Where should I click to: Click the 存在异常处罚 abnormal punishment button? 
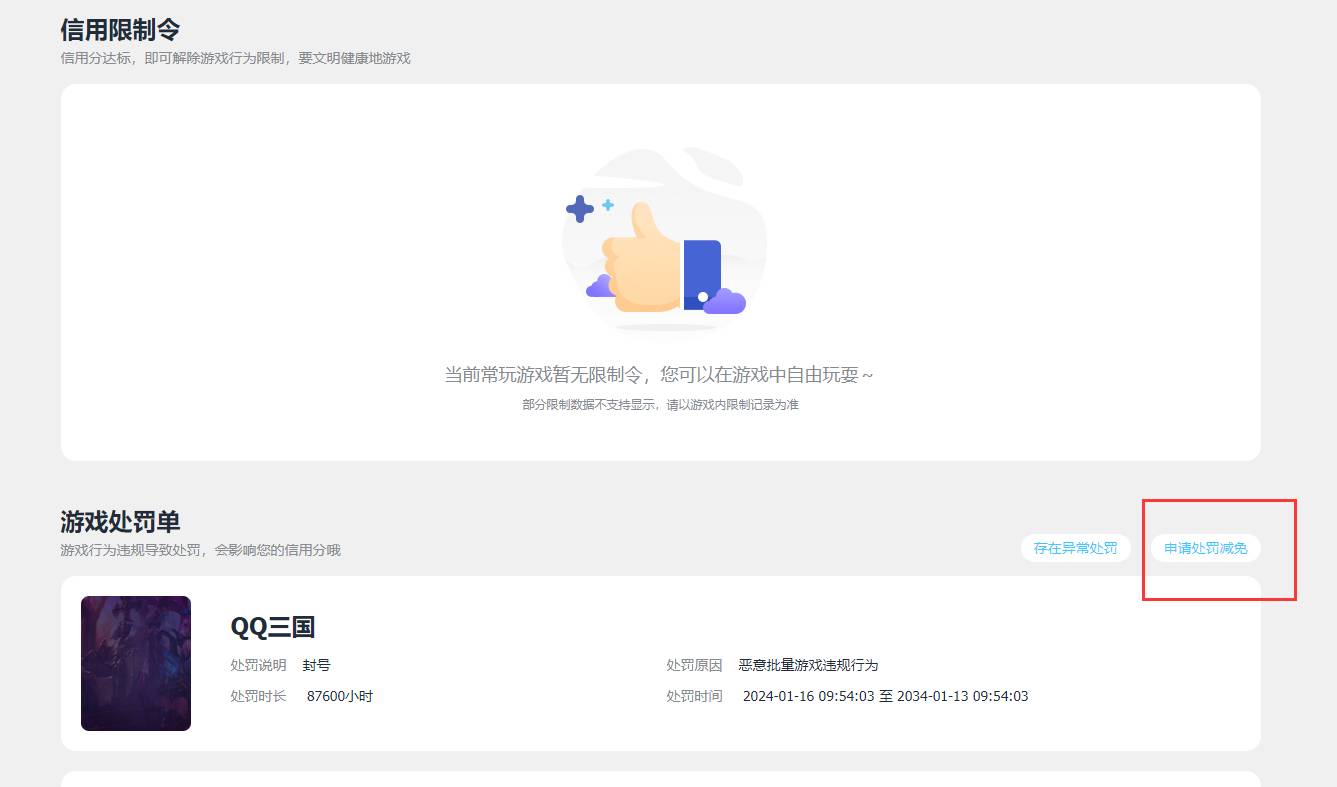(1074, 548)
